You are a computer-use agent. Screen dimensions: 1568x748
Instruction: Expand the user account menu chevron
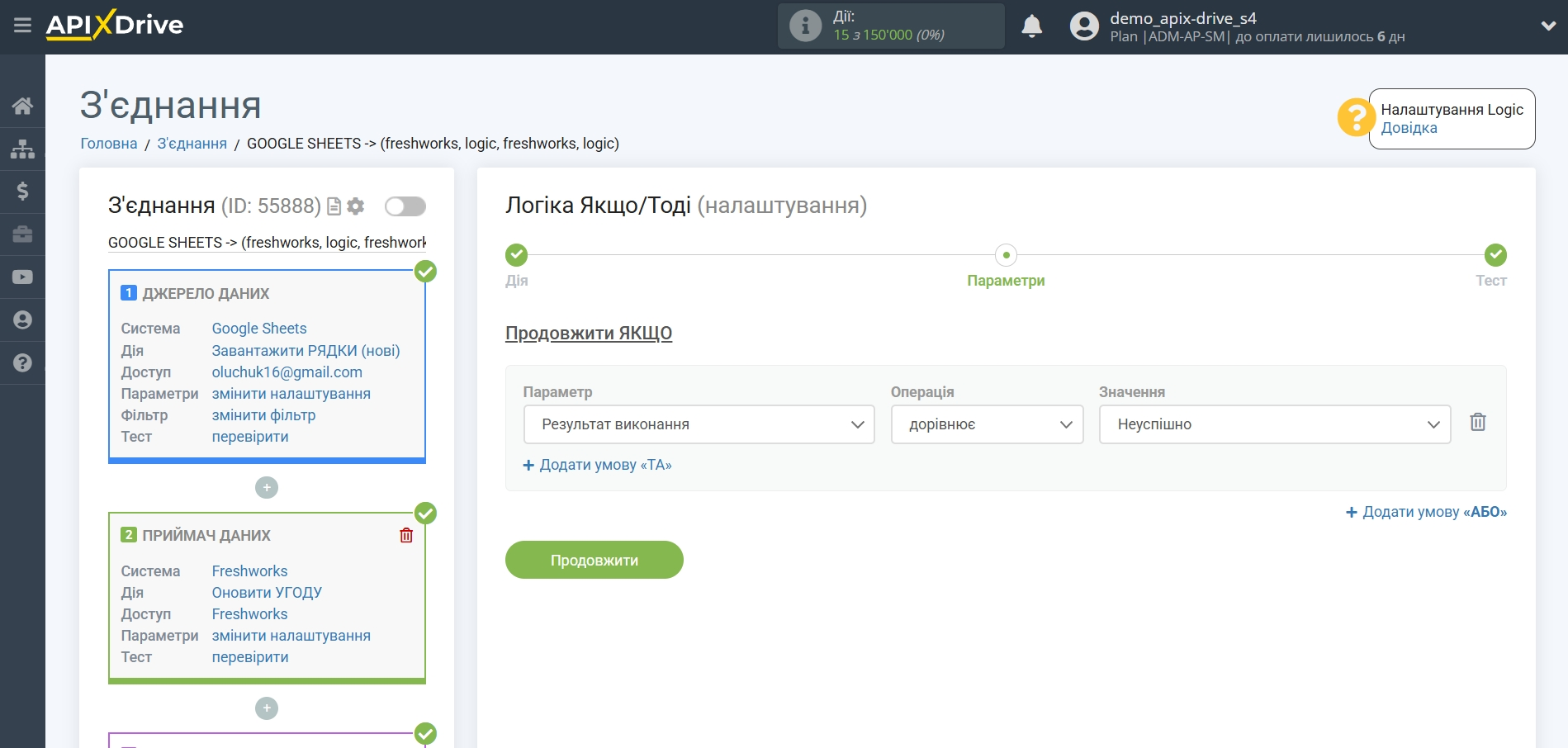tap(1548, 26)
